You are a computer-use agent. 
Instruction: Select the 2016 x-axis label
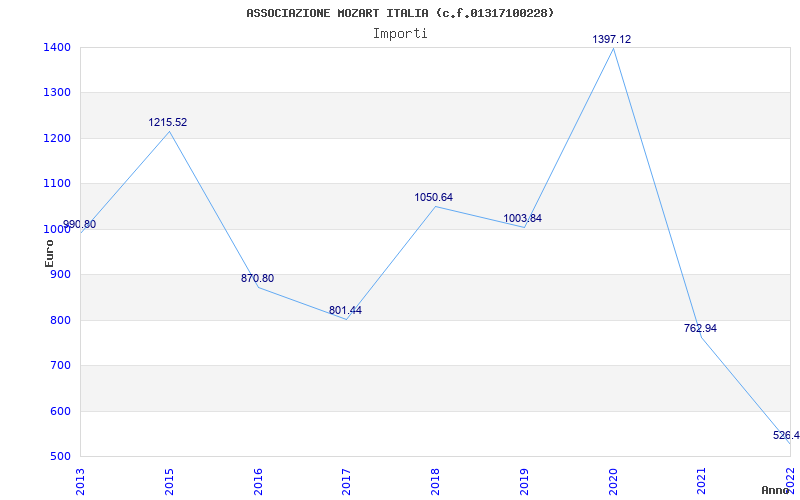(258, 482)
